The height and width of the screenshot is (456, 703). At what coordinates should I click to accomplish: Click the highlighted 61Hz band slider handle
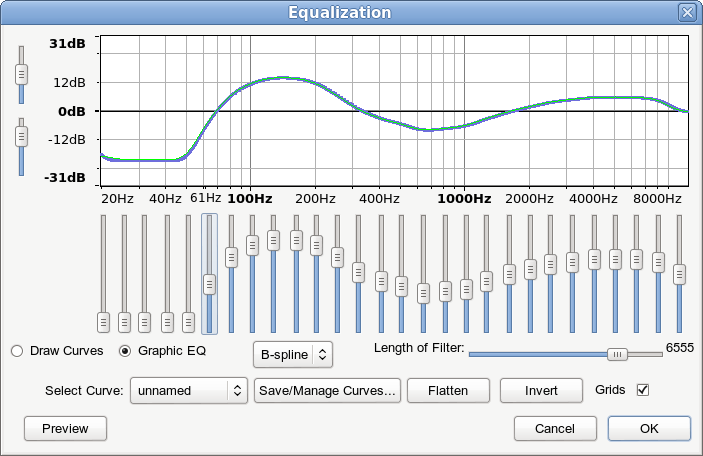click(x=209, y=284)
